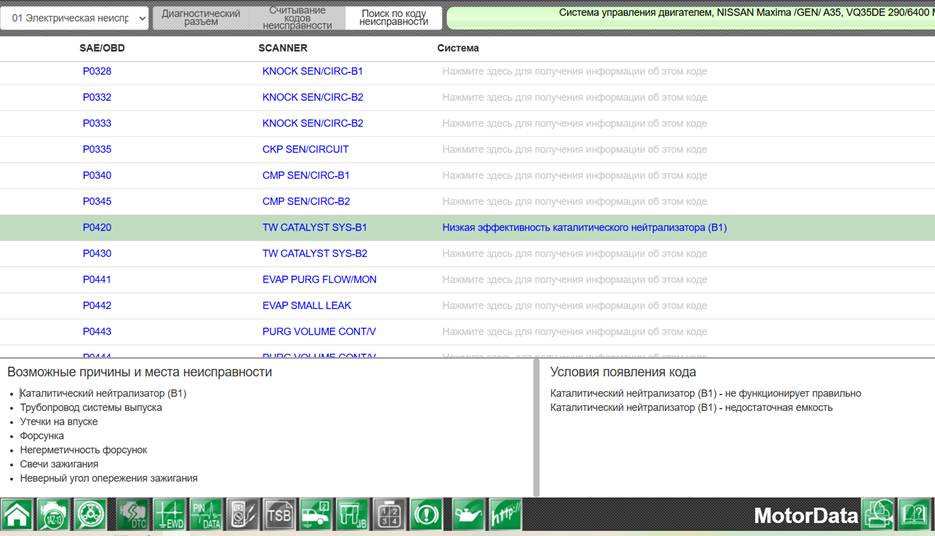Viewport: 935px width, 536px height.
Task: Go to the Home screen icon
Action: click(17, 515)
